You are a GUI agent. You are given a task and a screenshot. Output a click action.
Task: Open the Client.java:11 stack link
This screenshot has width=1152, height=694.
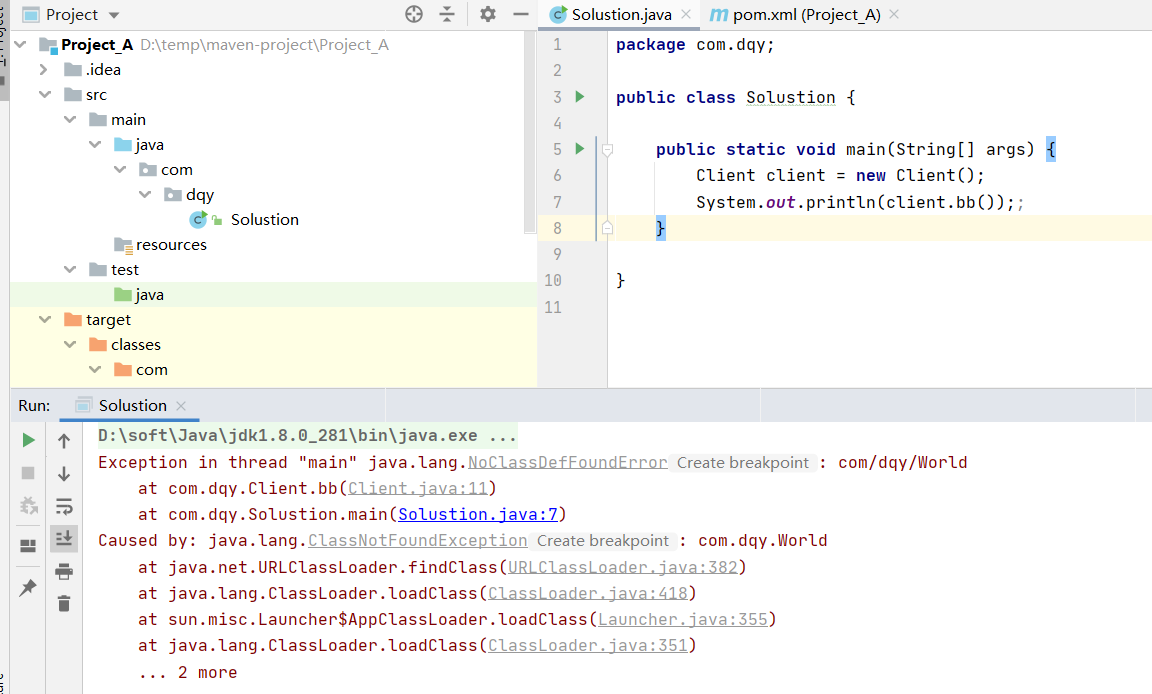click(x=417, y=488)
